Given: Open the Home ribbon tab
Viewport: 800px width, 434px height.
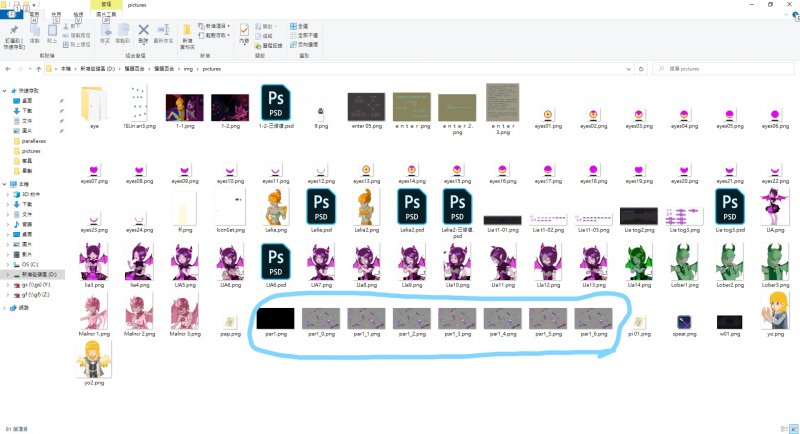Looking at the screenshot, I should click(x=34, y=15).
